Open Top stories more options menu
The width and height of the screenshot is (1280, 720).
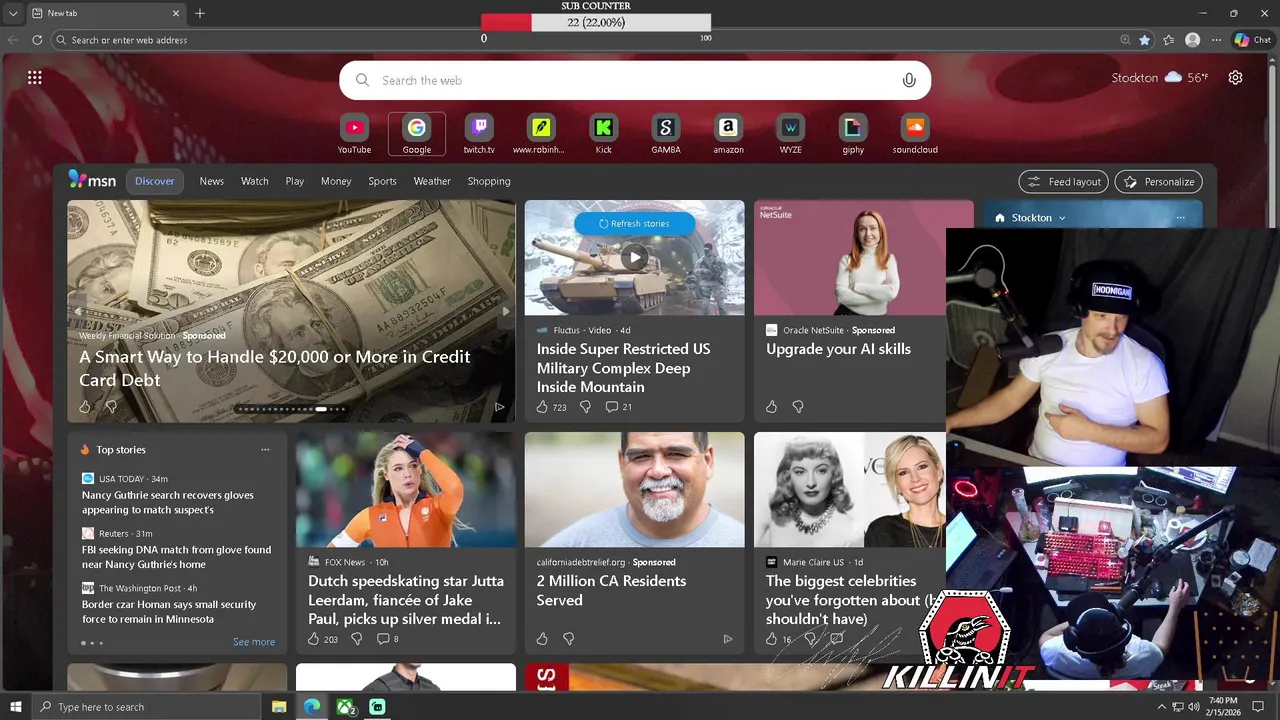pos(265,450)
